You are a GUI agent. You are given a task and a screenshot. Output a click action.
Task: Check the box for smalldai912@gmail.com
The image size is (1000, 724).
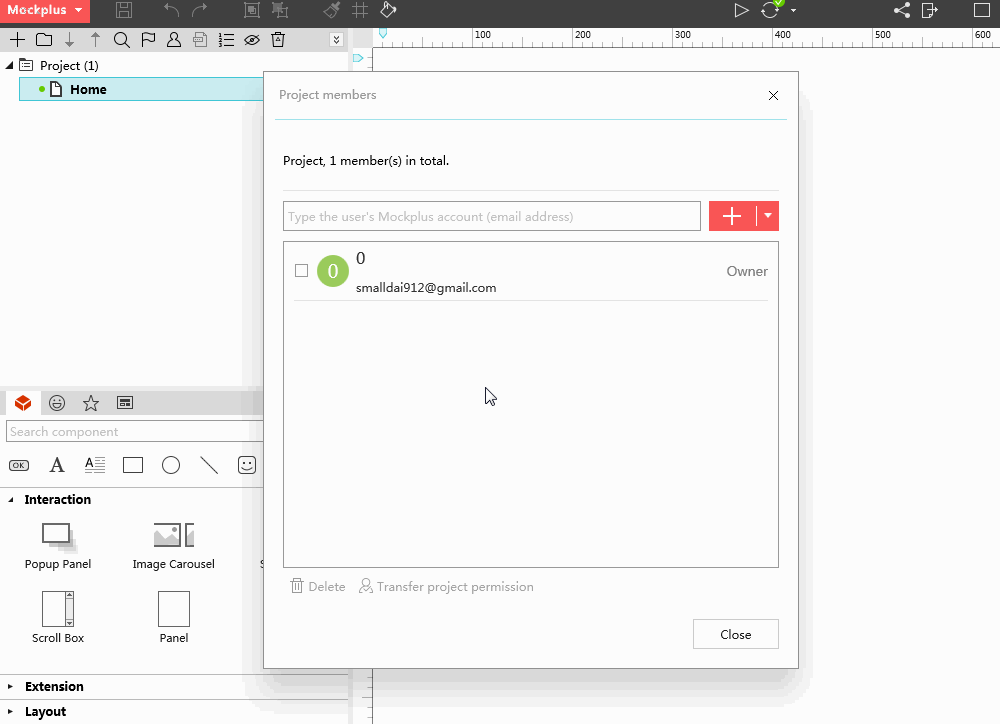pos(302,270)
